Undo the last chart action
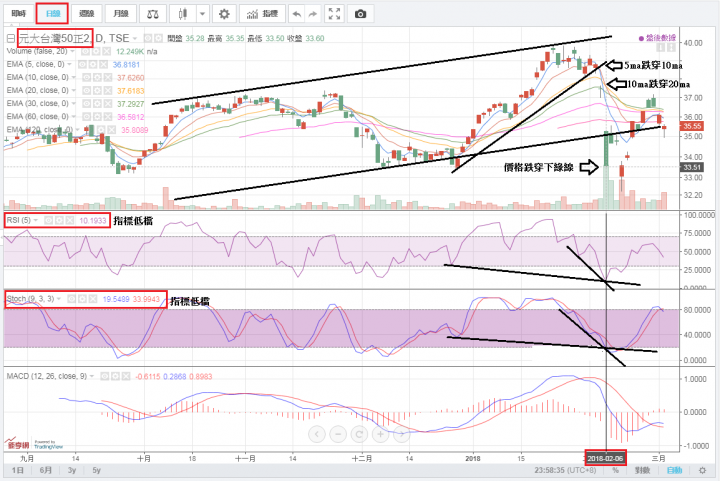The width and height of the screenshot is (720, 481). 297,14
